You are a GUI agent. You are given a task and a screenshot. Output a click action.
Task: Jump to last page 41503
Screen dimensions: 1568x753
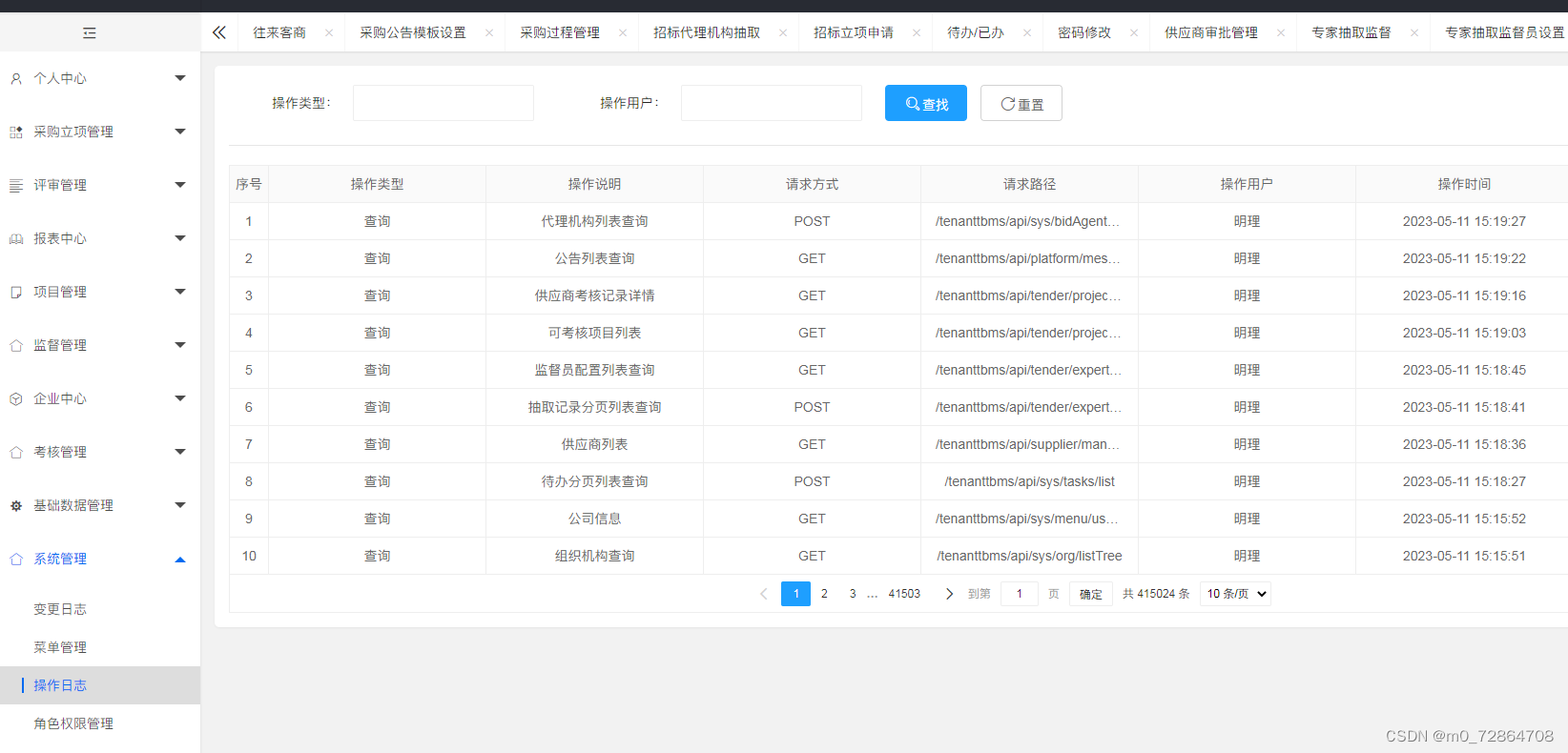point(904,594)
